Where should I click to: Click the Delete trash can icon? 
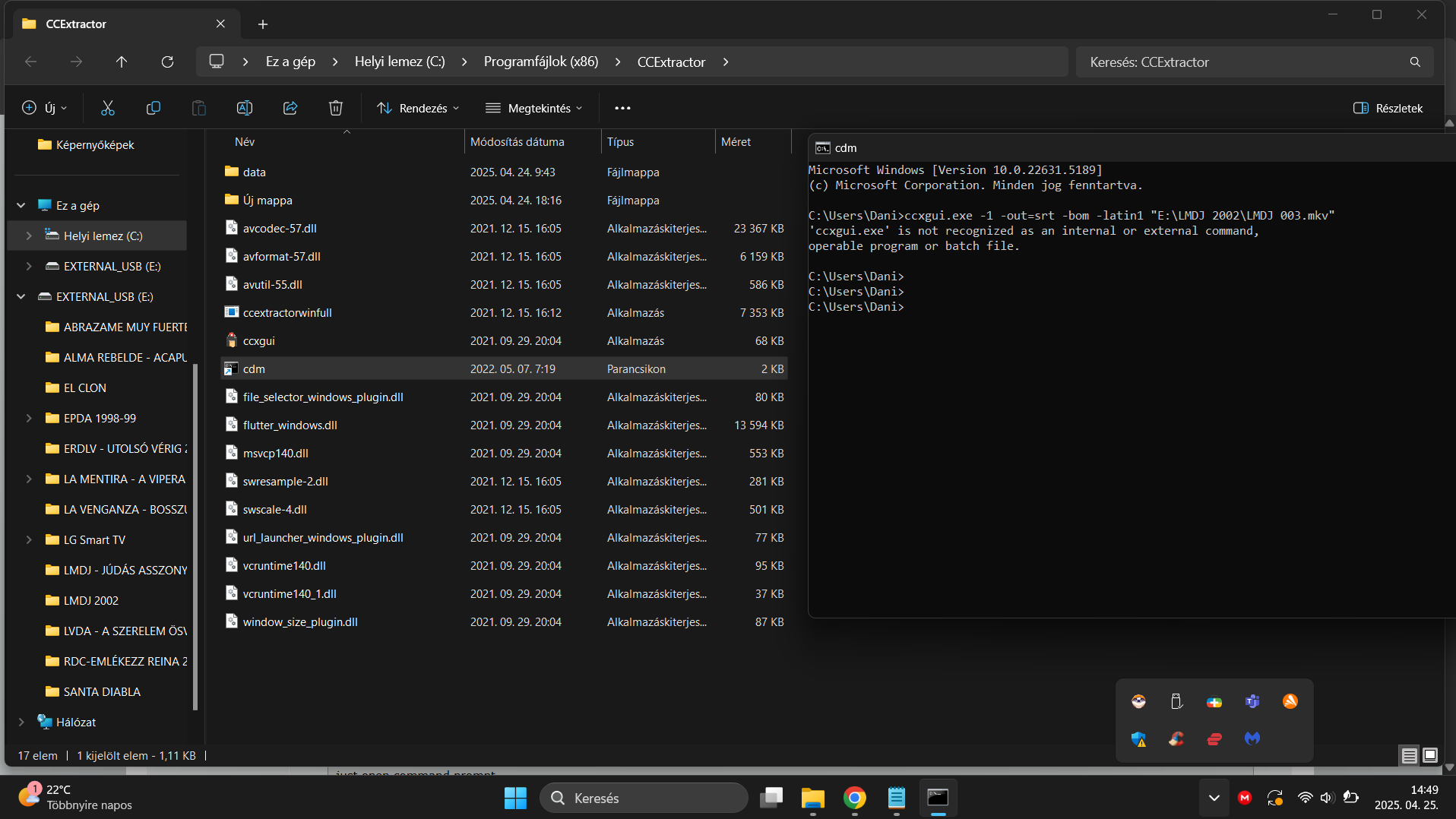pyautogui.click(x=336, y=108)
